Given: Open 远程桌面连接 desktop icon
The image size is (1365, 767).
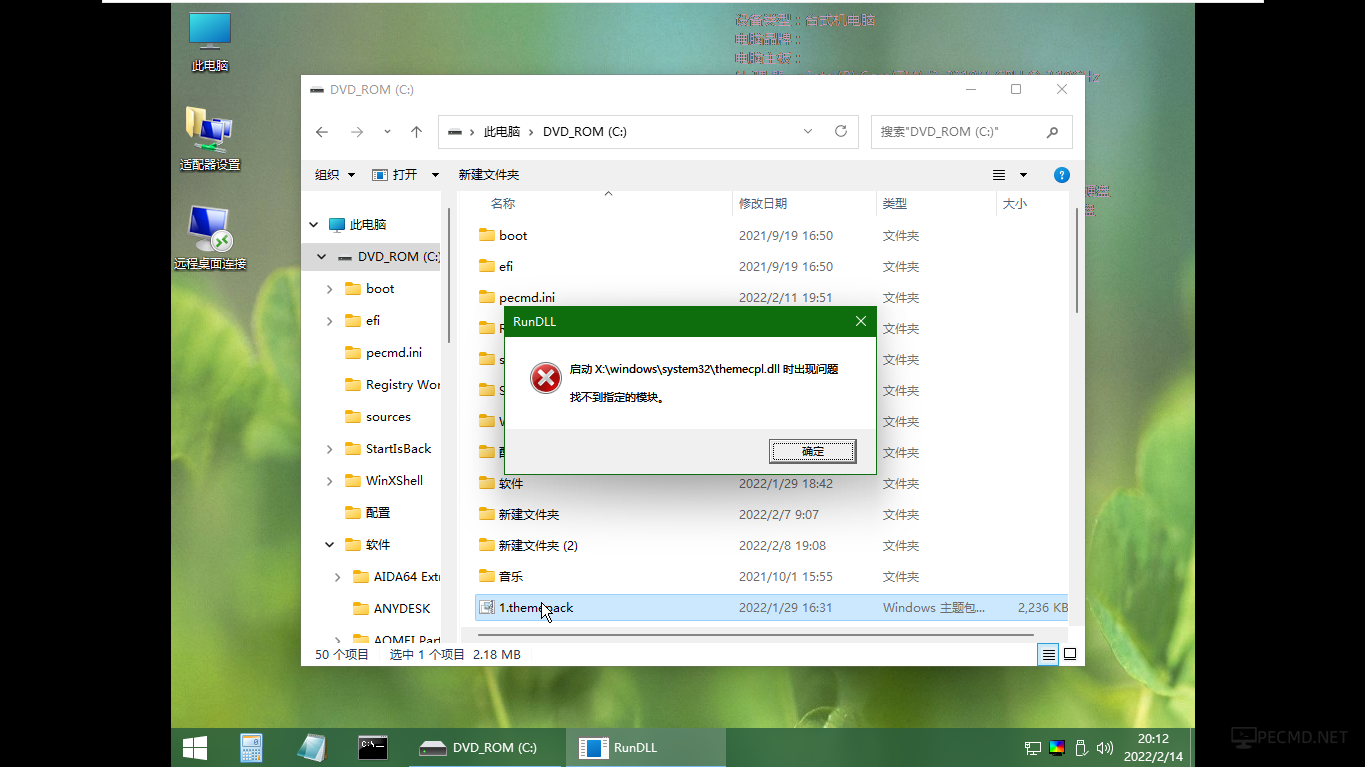Looking at the screenshot, I should pos(210,238).
